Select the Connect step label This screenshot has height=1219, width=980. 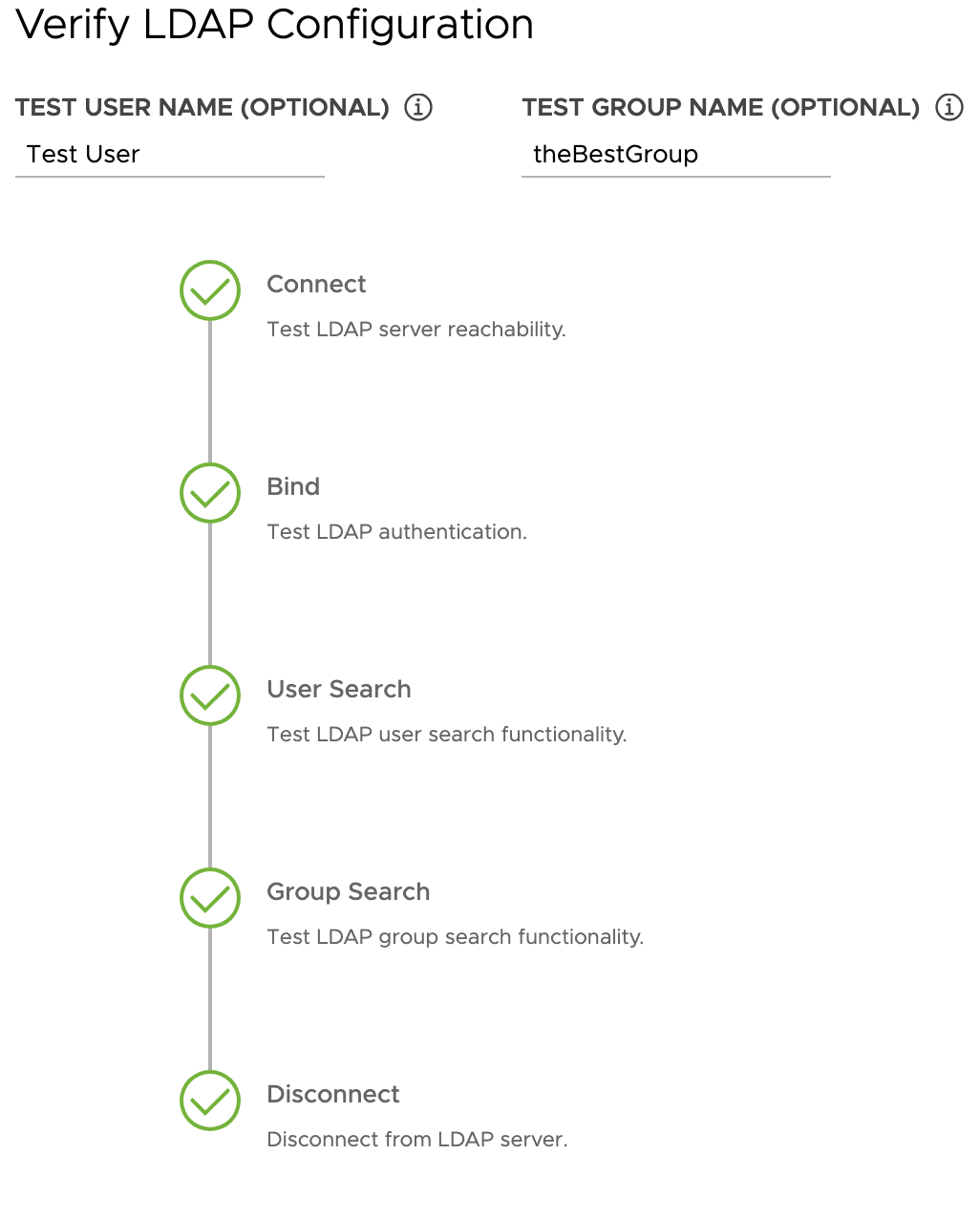[x=316, y=284]
